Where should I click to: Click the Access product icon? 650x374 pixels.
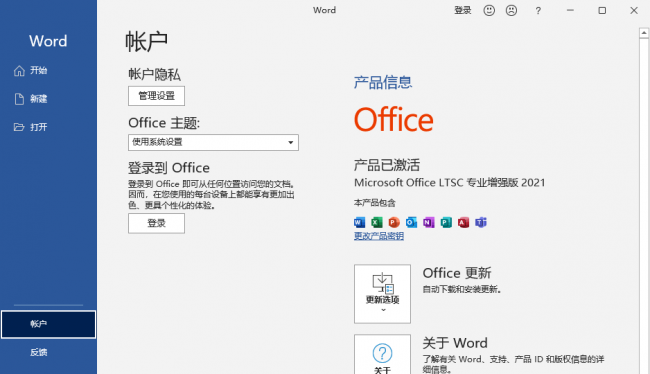(463, 223)
